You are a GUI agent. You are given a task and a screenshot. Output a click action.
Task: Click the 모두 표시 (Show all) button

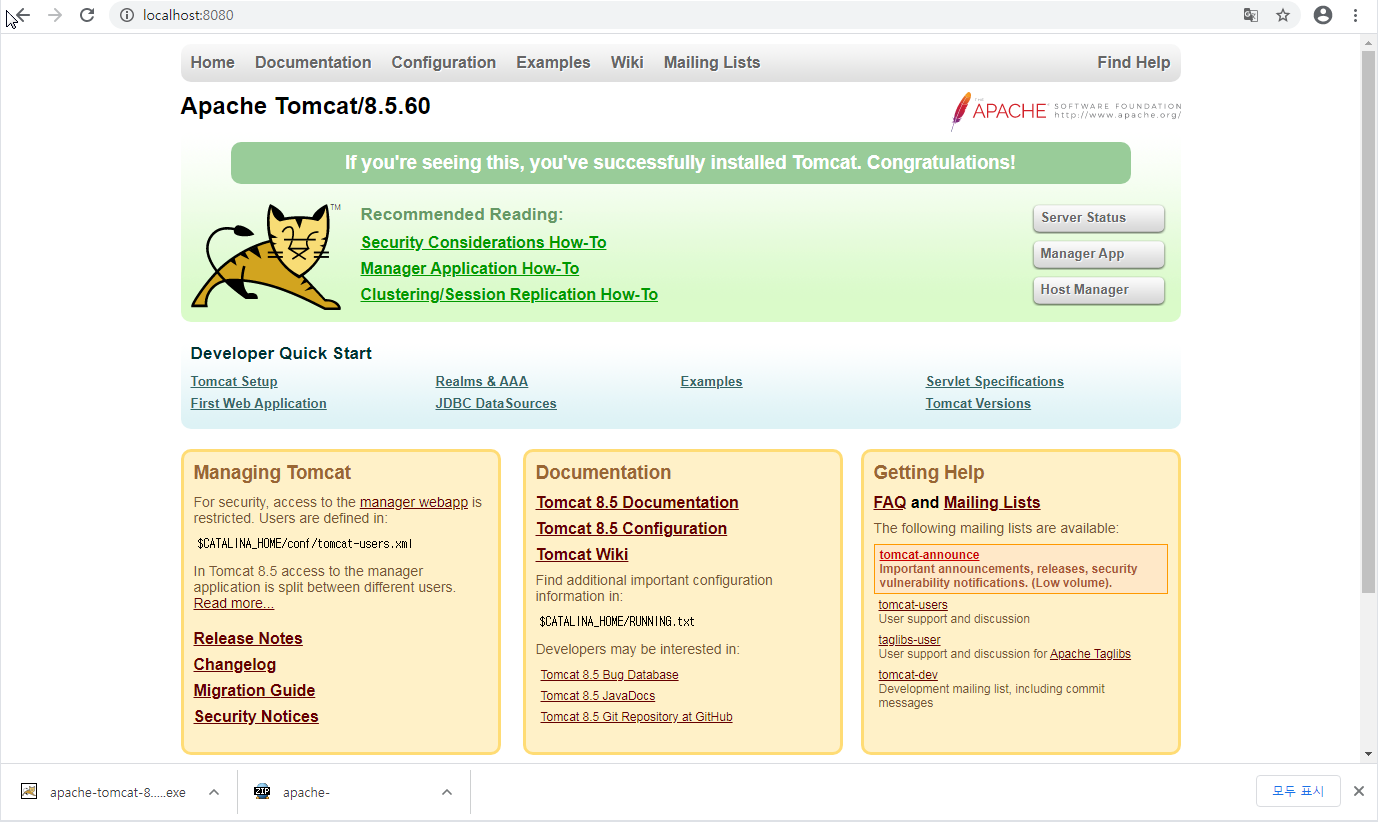[1298, 791]
